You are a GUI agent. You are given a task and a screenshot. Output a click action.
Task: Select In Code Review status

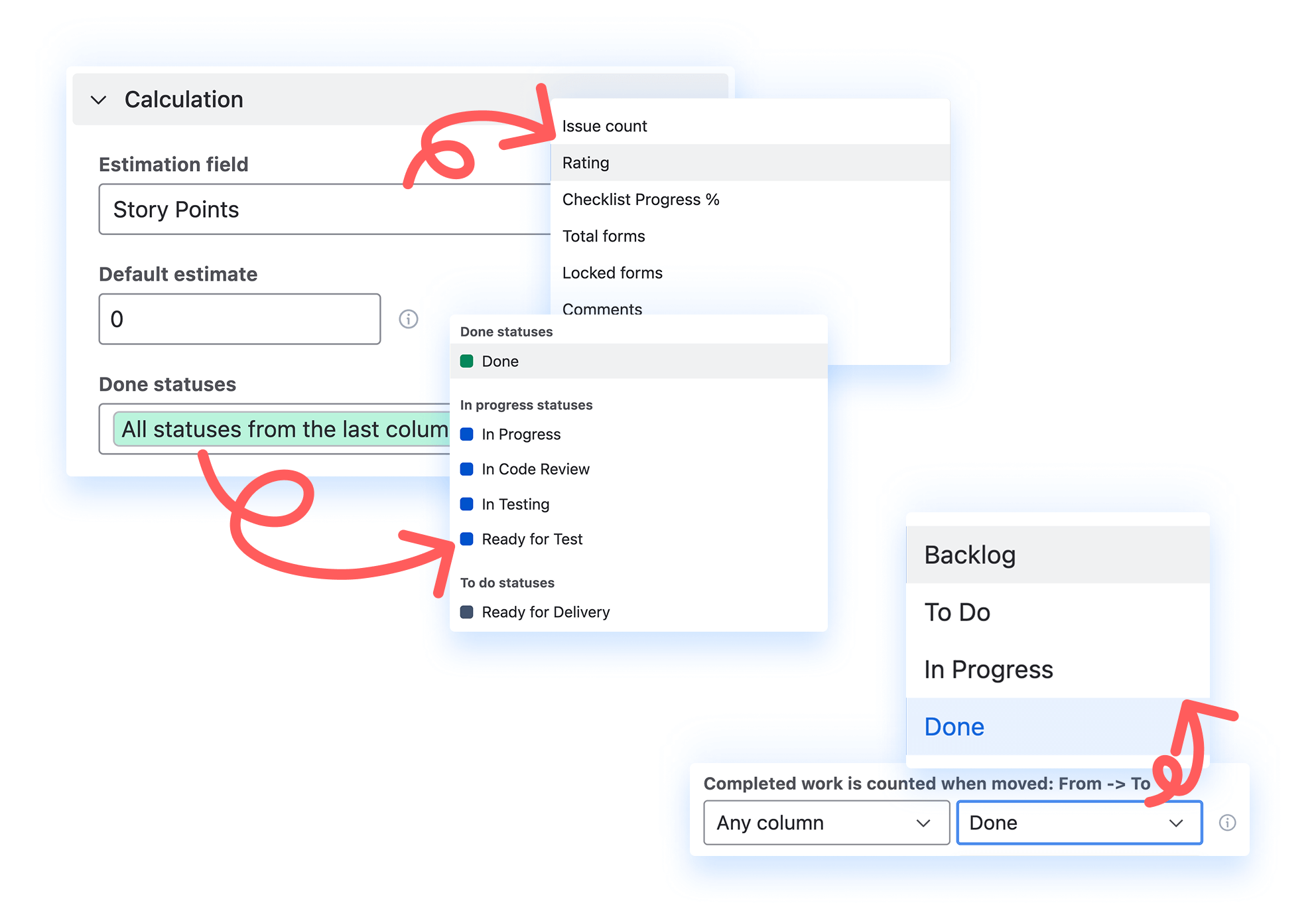(535, 469)
